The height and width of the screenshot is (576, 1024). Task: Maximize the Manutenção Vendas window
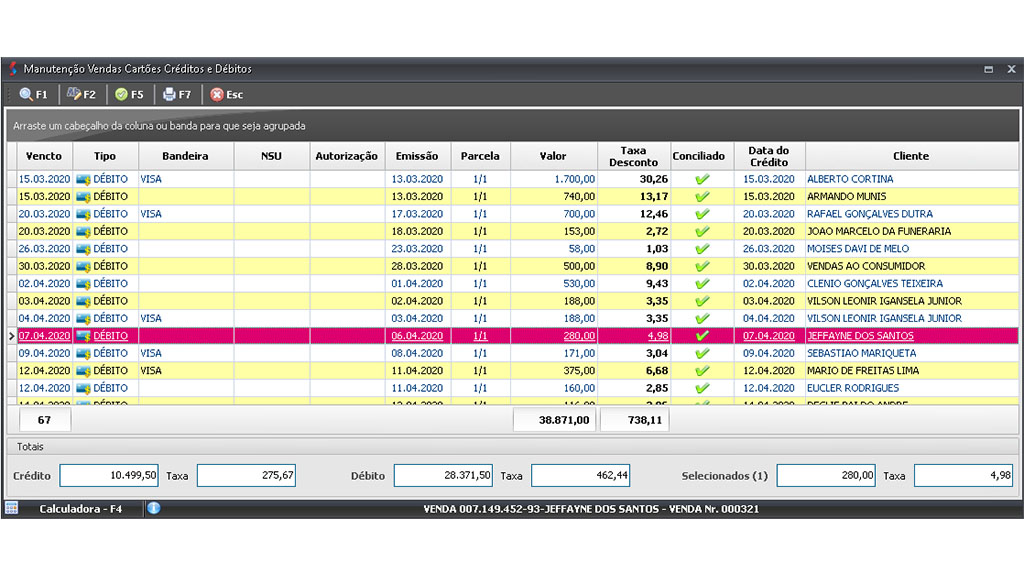point(989,69)
